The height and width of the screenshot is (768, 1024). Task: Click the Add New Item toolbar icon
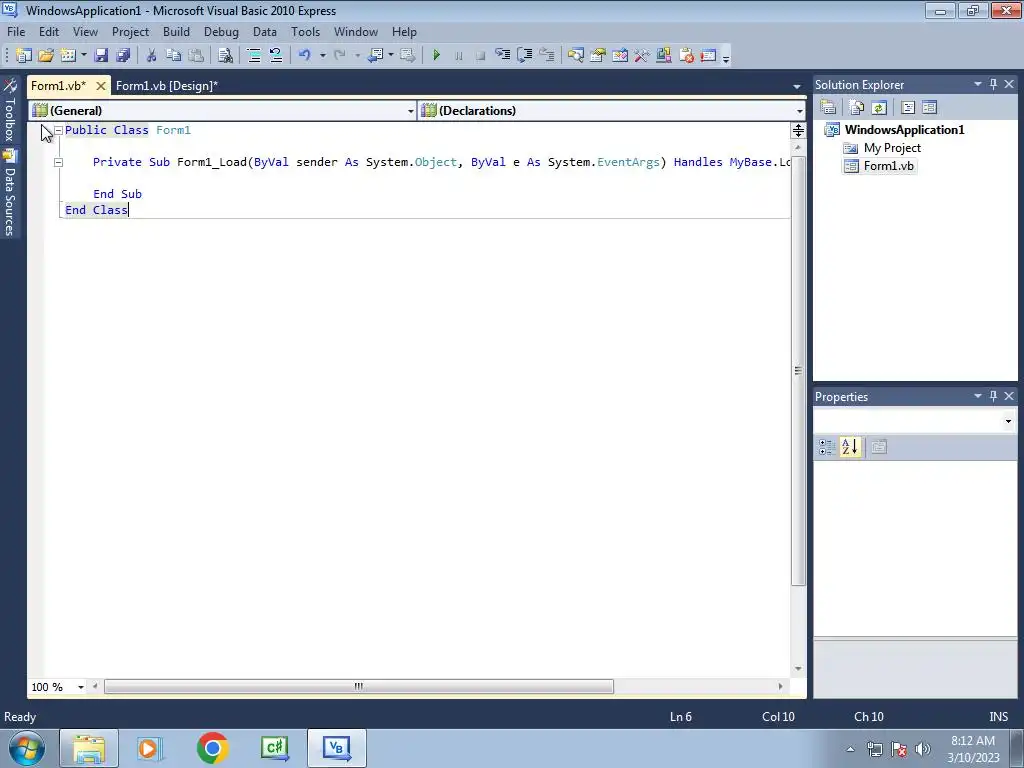(x=68, y=56)
